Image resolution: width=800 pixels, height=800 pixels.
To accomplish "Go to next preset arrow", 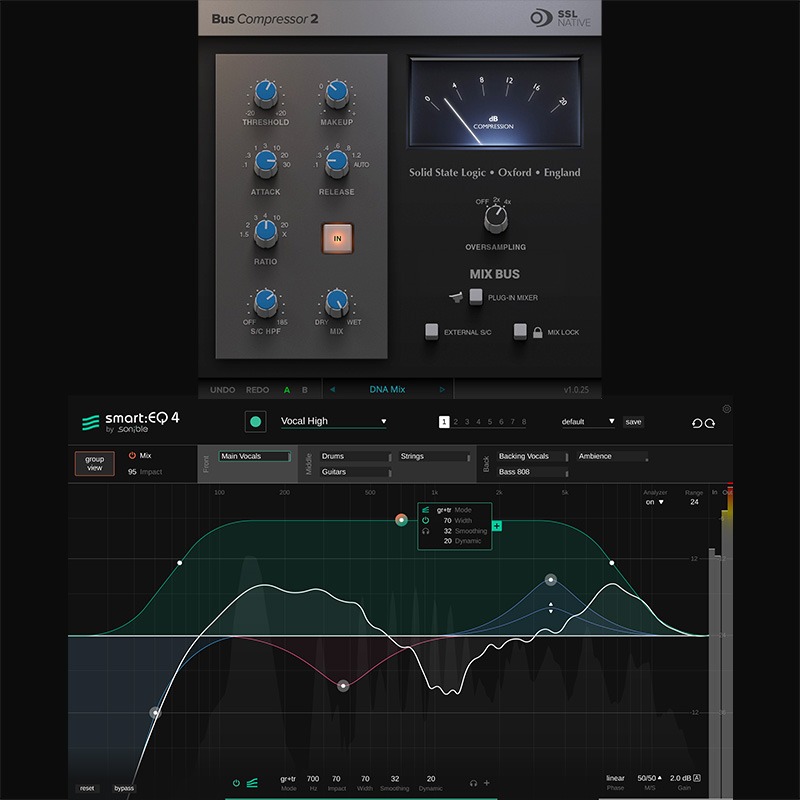I will 442,389.
